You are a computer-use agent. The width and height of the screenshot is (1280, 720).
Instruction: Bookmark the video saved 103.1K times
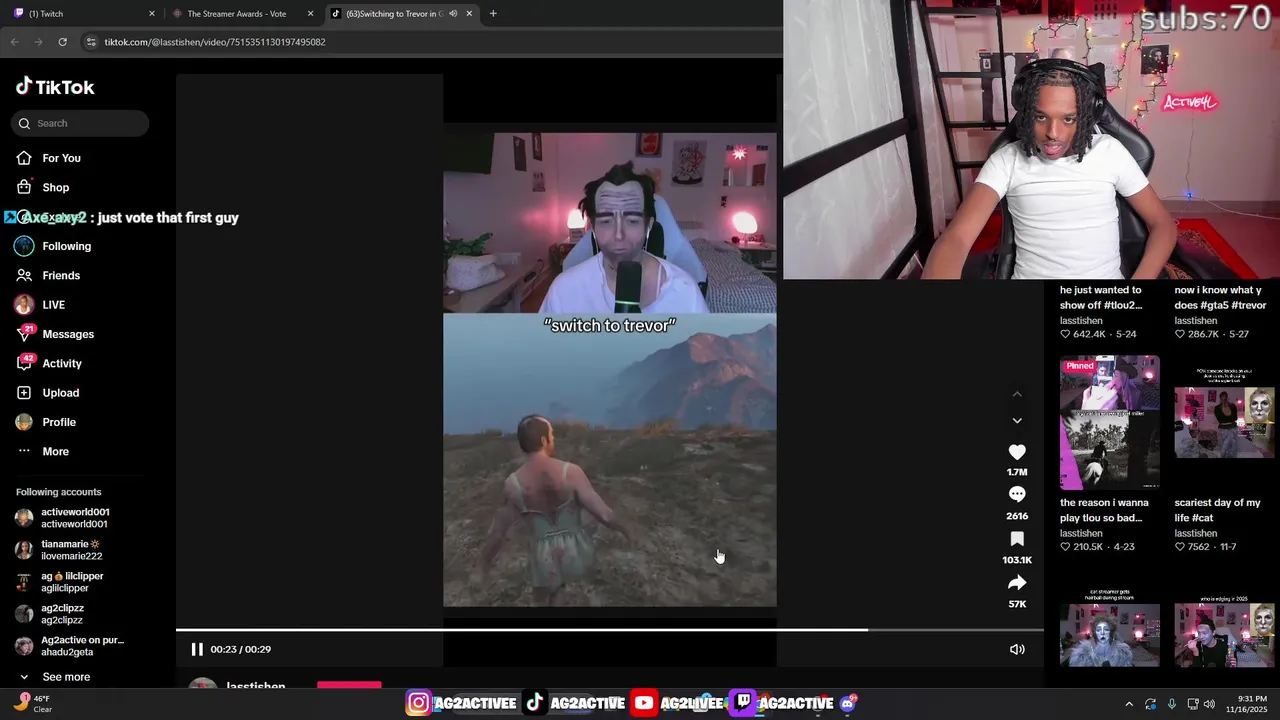(1017, 539)
